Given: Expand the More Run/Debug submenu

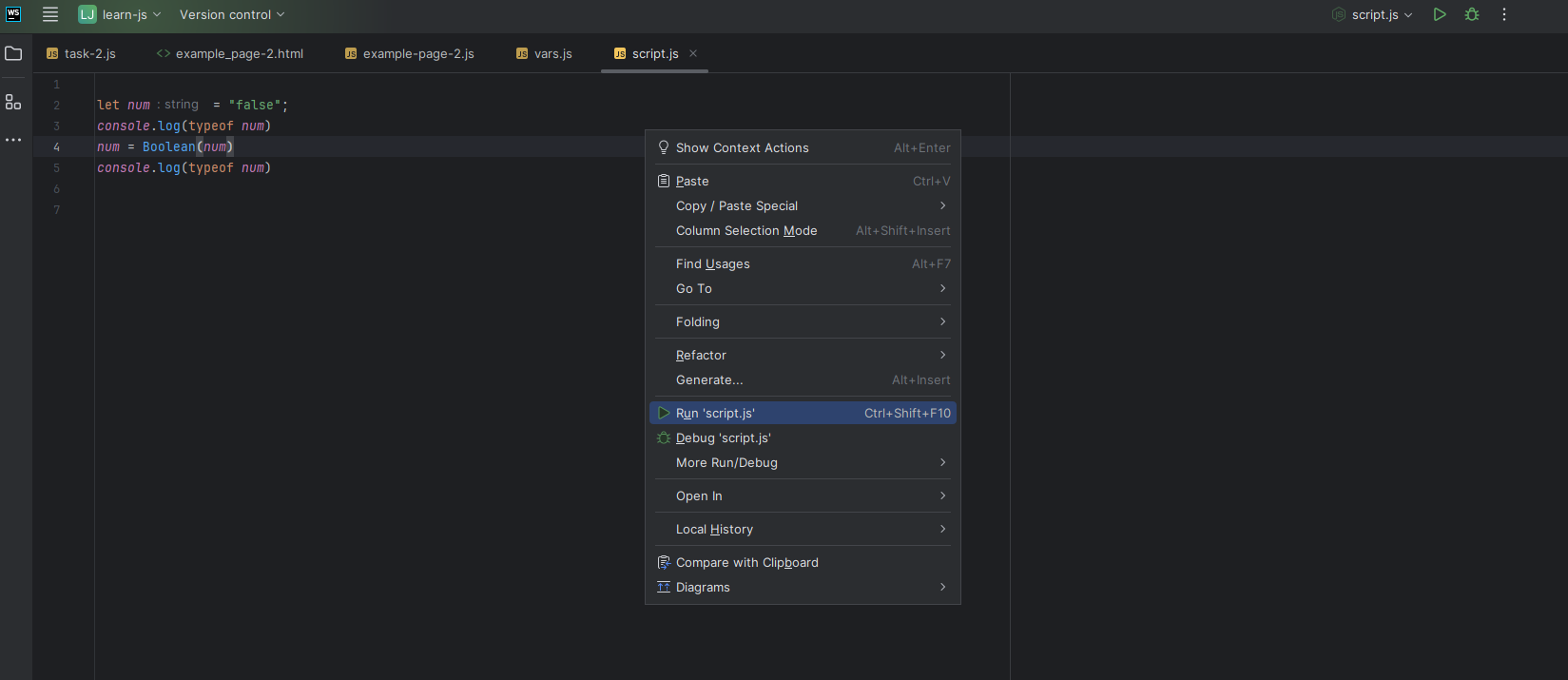Looking at the screenshot, I should point(803,462).
